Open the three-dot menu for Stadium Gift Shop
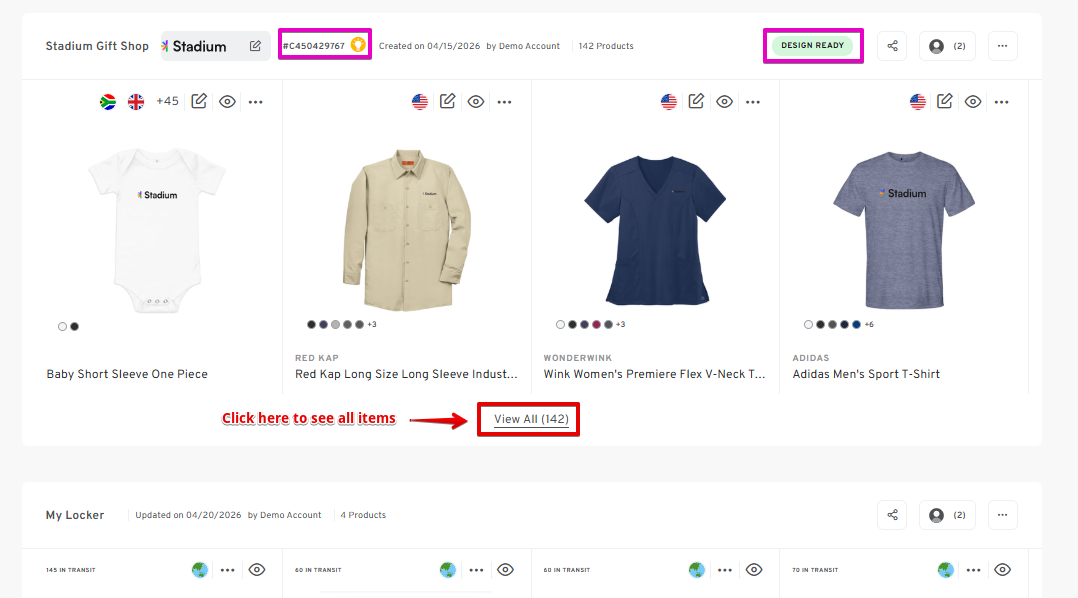1078x598 pixels. [1002, 46]
